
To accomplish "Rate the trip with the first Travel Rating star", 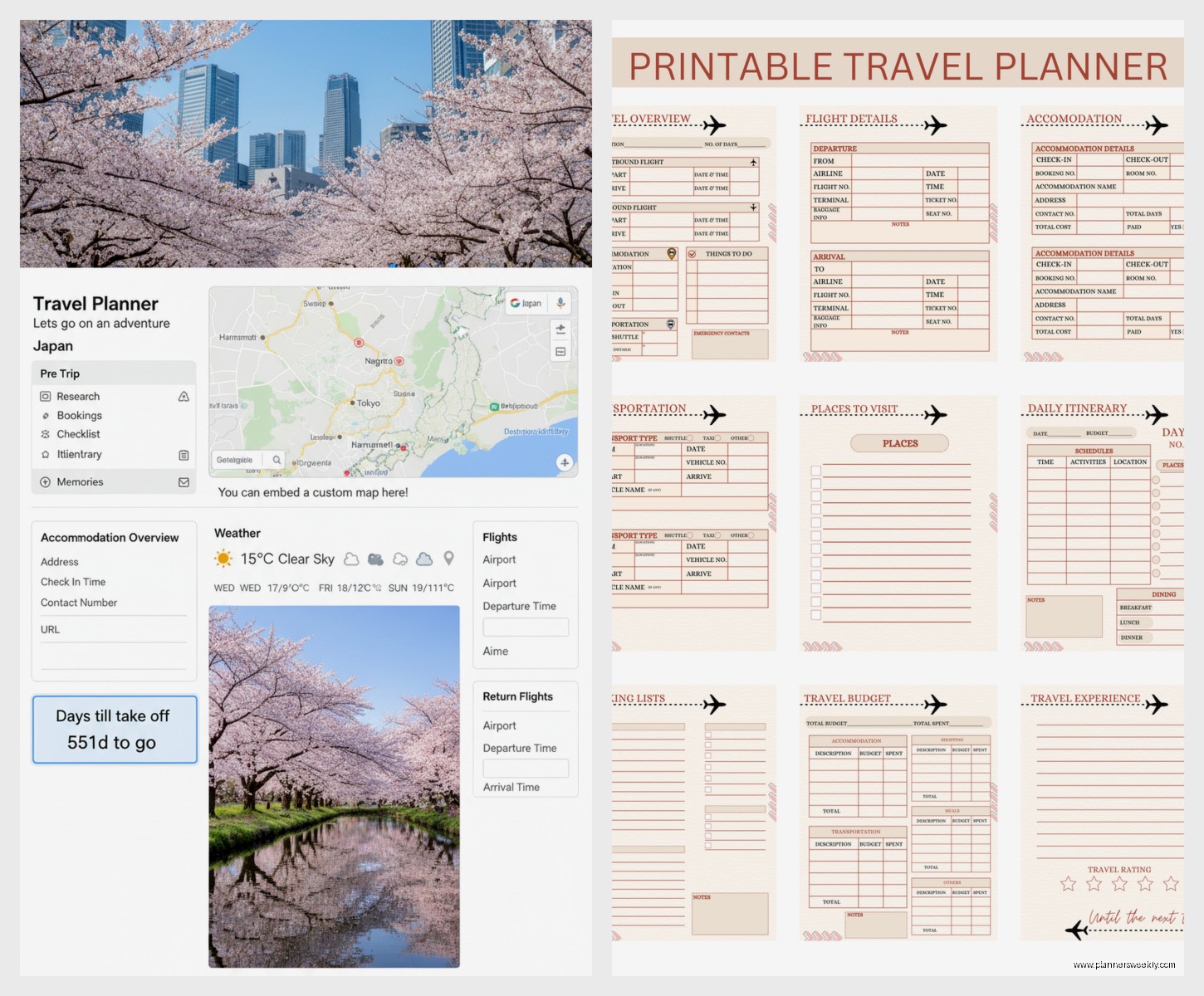I will click(1067, 884).
